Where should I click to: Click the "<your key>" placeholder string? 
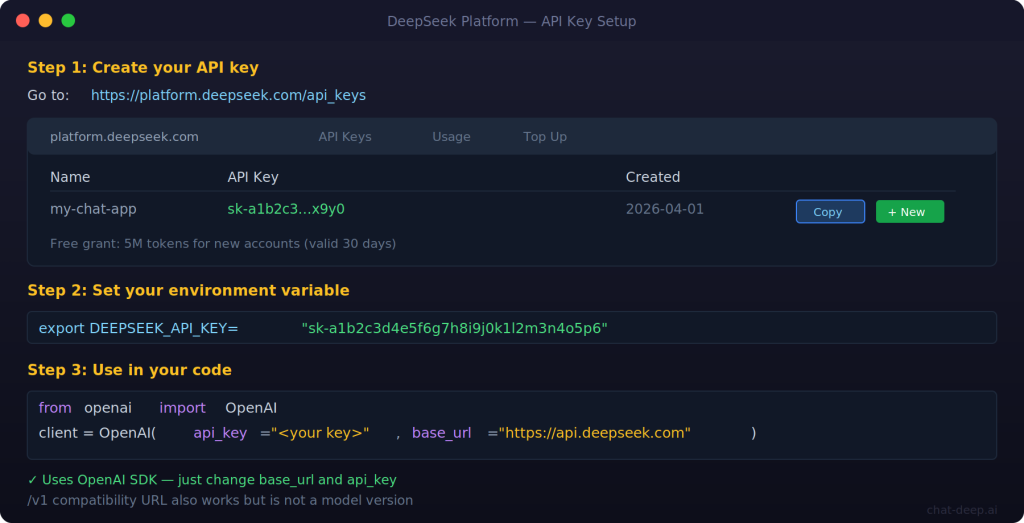[321, 433]
